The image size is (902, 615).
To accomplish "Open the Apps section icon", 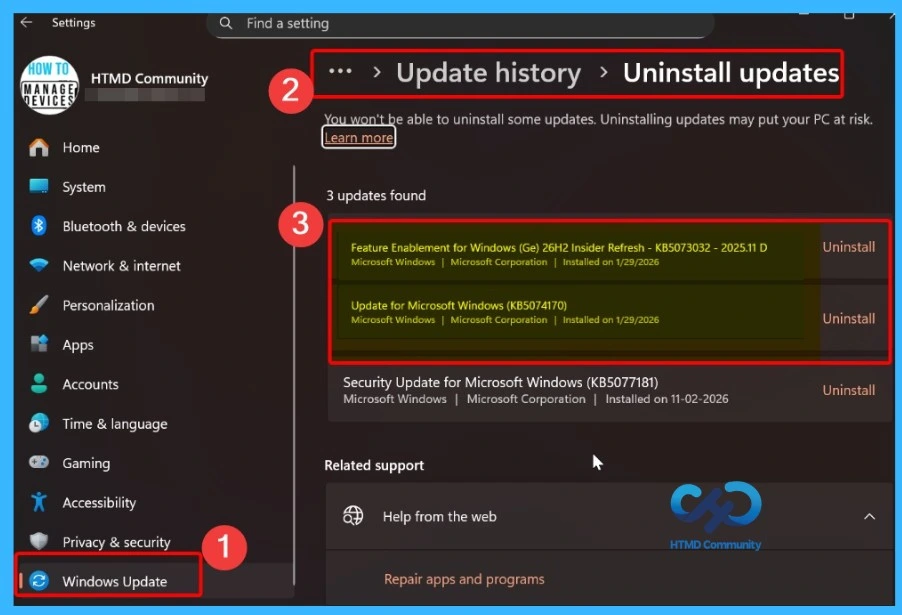I will pos(39,344).
